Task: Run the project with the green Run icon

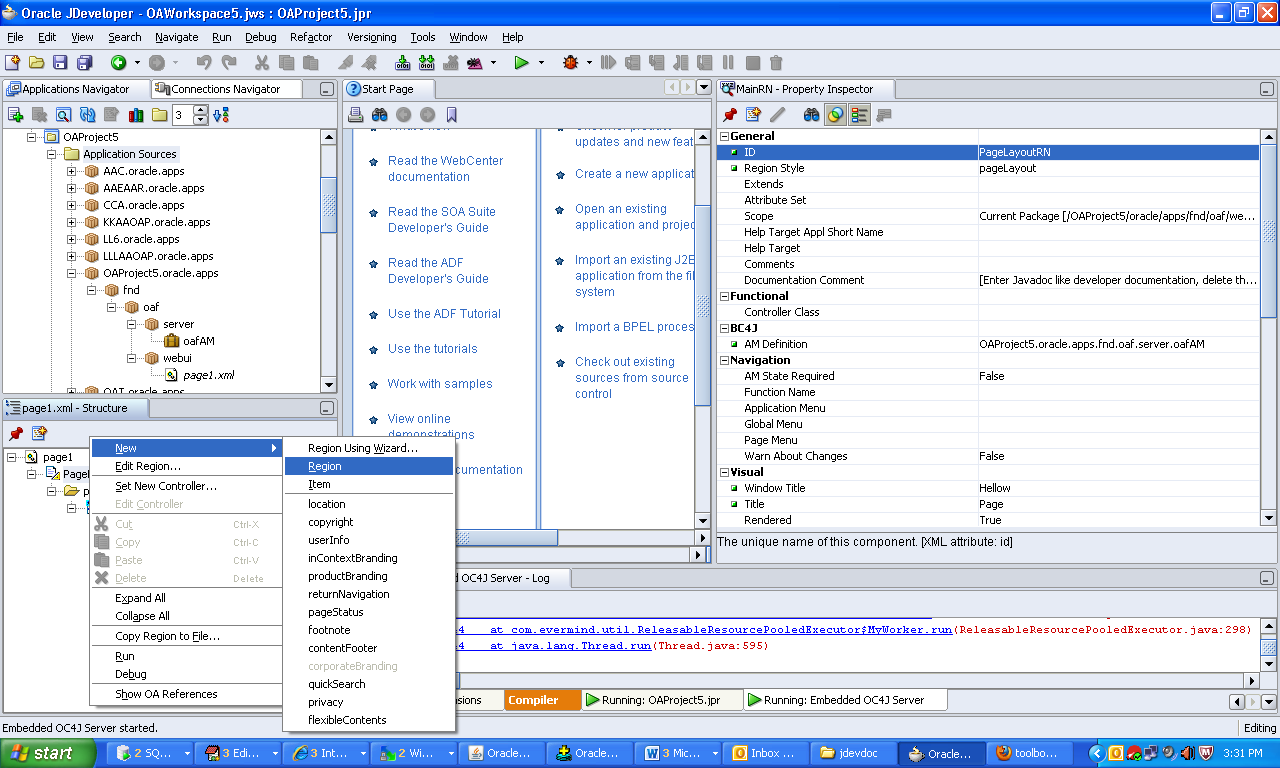Action: click(x=520, y=61)
